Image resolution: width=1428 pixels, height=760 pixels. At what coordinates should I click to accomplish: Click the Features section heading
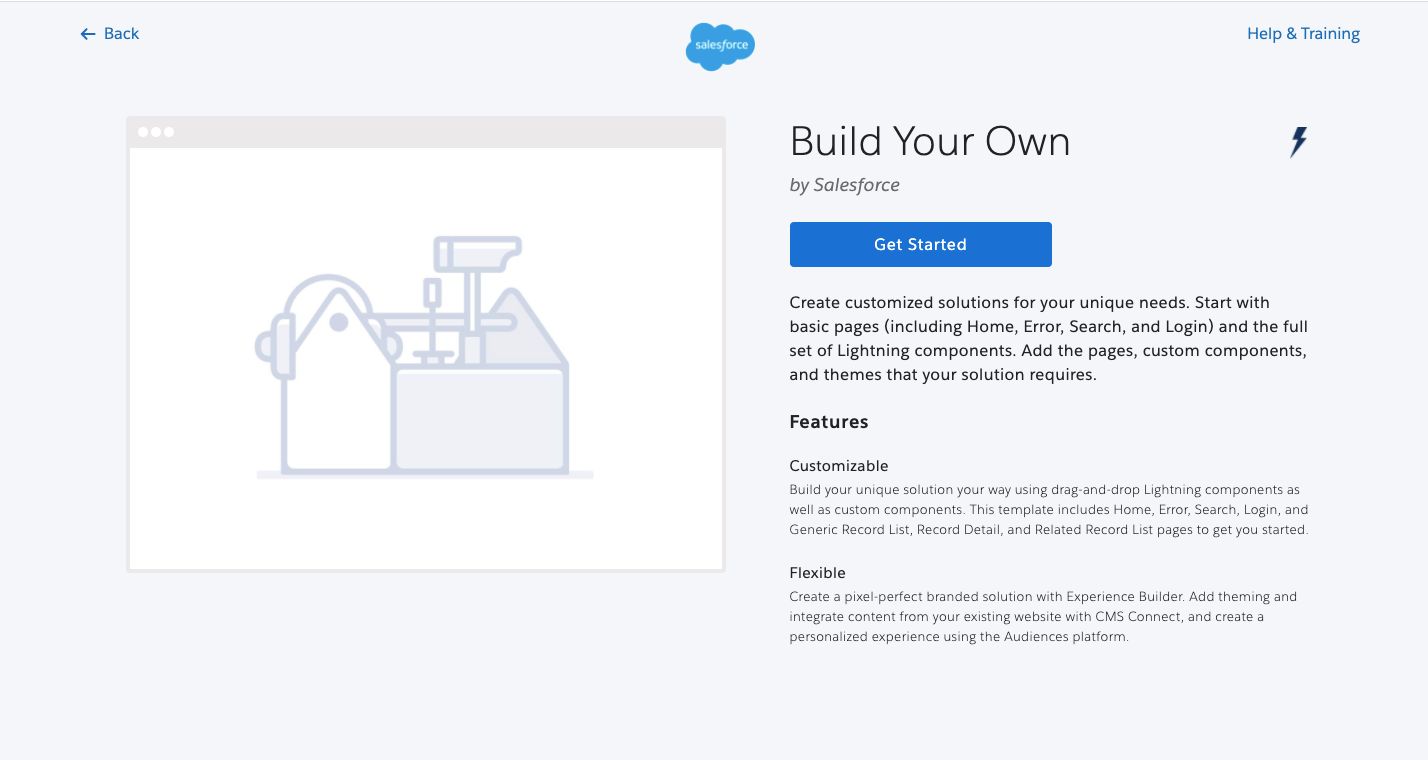click(828, 422)
